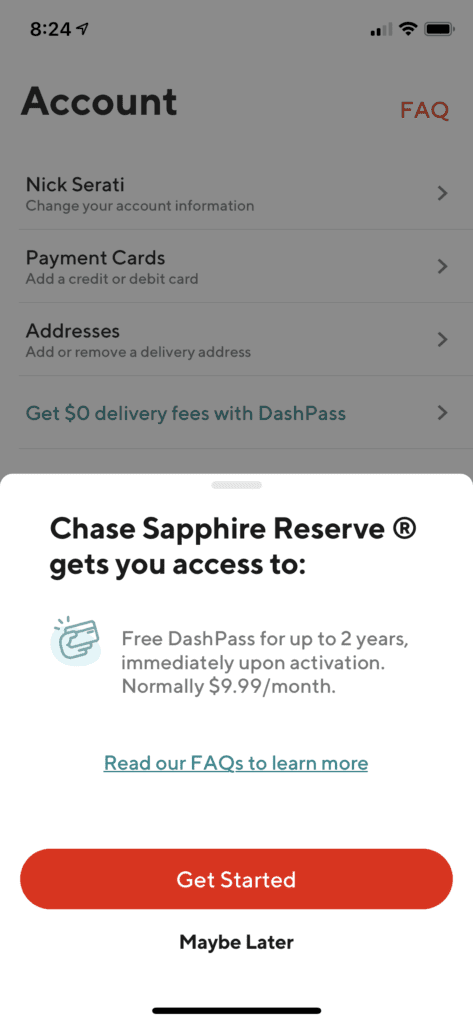Click Read our FAQs to learn more
The height and width of the screenshot is (1024, 473).
click(236, 763)
